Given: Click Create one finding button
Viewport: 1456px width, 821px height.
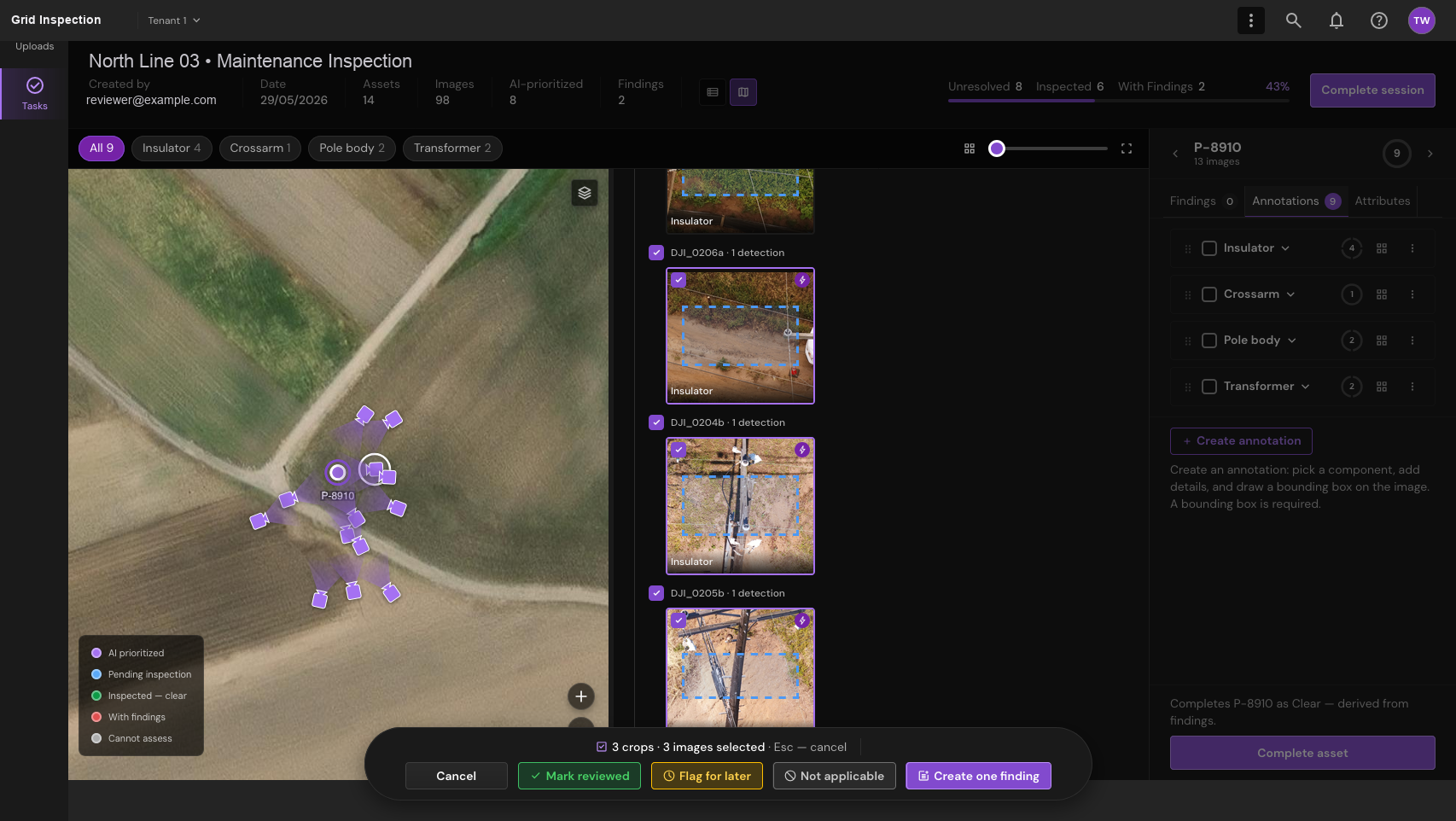Looking at the screenshot, I should pos(978,776).
